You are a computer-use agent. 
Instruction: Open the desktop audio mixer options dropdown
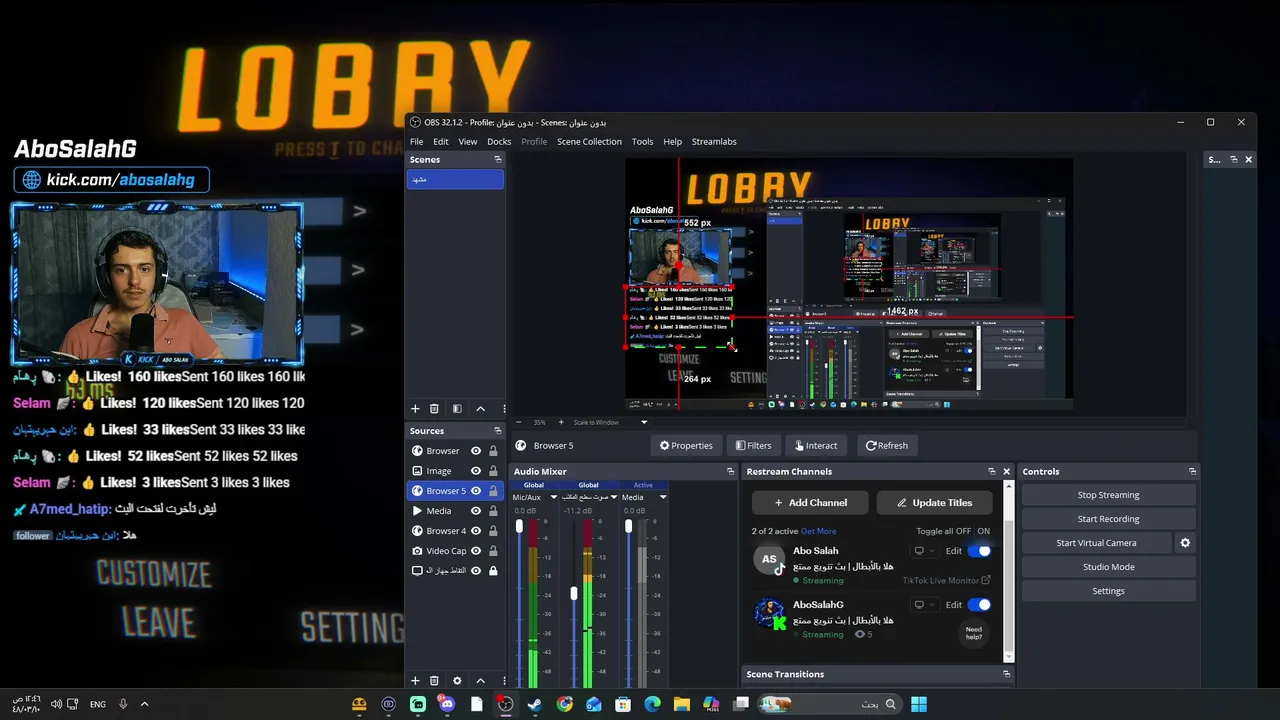(614, 497)
